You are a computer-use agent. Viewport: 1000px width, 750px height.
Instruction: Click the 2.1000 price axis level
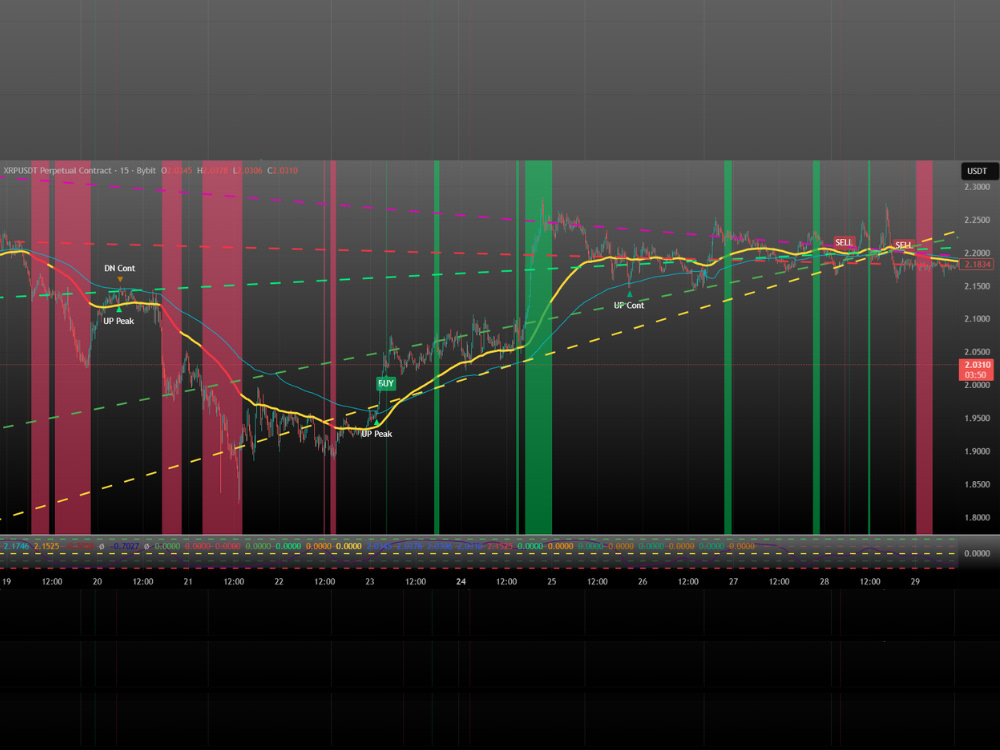click(x=977, y=319)
